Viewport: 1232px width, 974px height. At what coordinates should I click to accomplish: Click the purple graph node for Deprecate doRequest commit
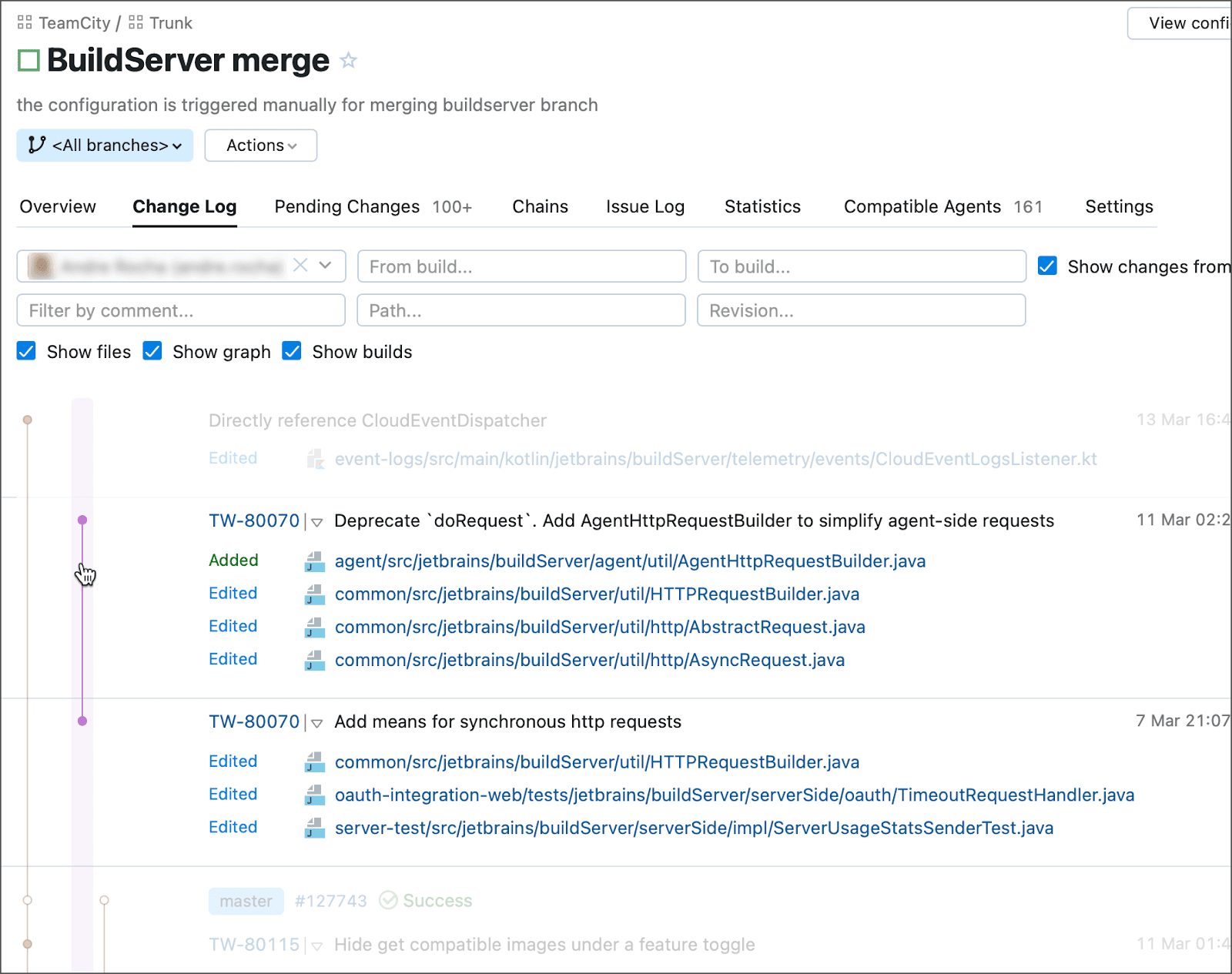coord(82,520)
